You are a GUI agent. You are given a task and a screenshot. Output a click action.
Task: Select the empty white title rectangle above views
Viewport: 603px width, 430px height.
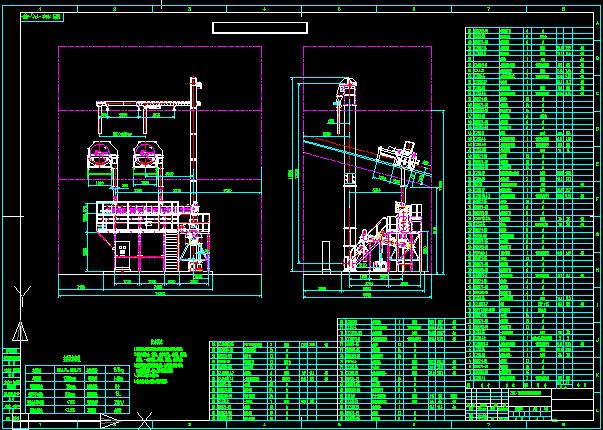[260, 28]
